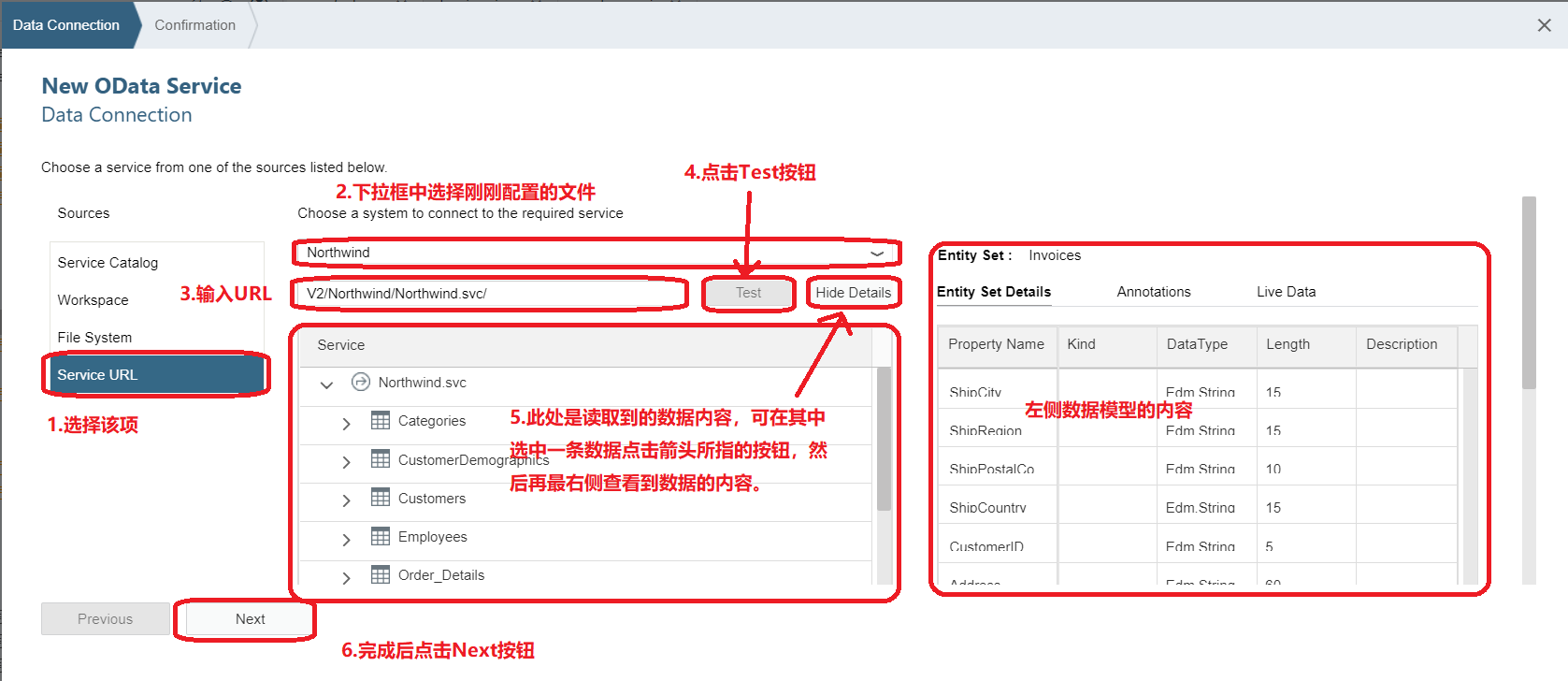Click Hide Details button
1568x681 pixels.
point(853,293)
